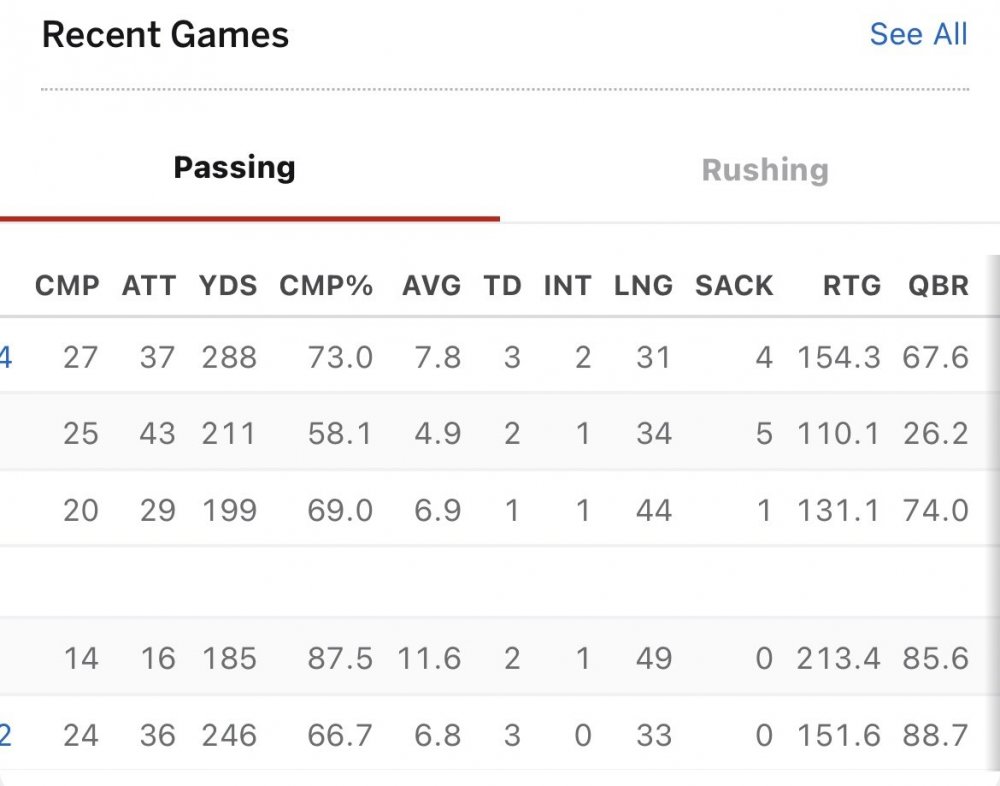Select the 213.4 rating cell
The width and height of the screenshot is (1000, 786).
click(x=839, y=659)
